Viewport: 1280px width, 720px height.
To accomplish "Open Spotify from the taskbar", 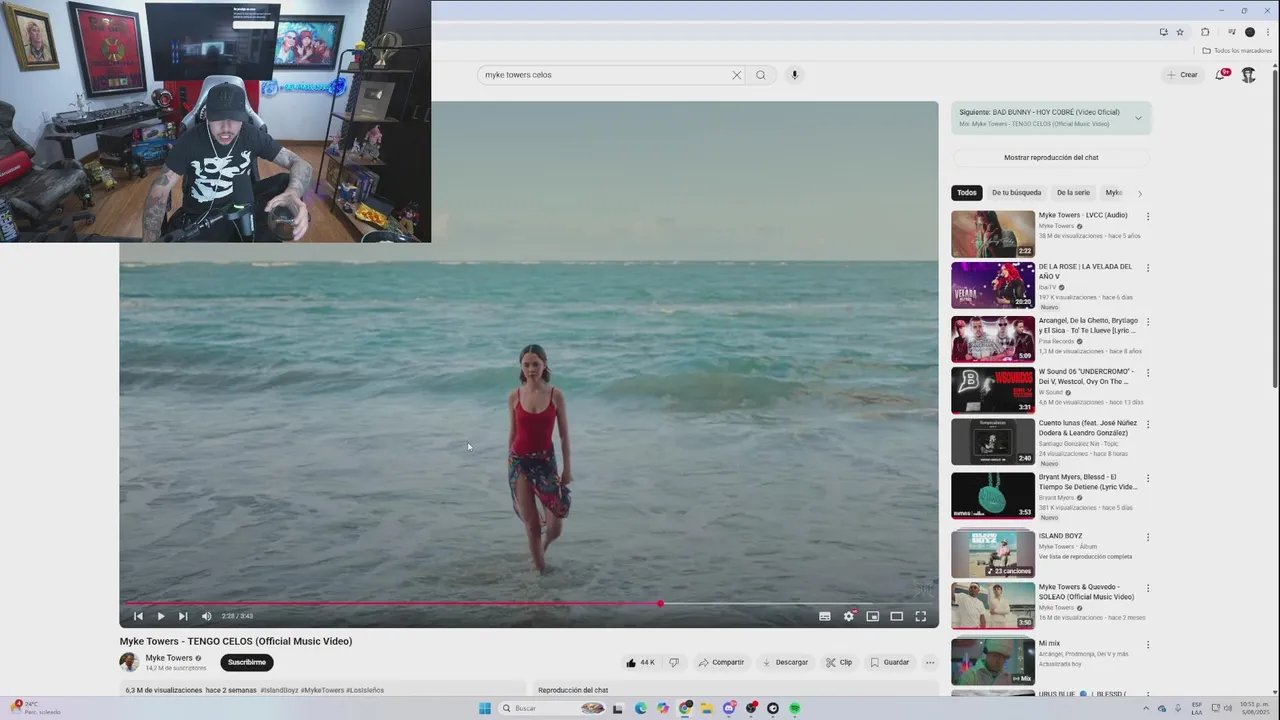I will tap(795, 708).
